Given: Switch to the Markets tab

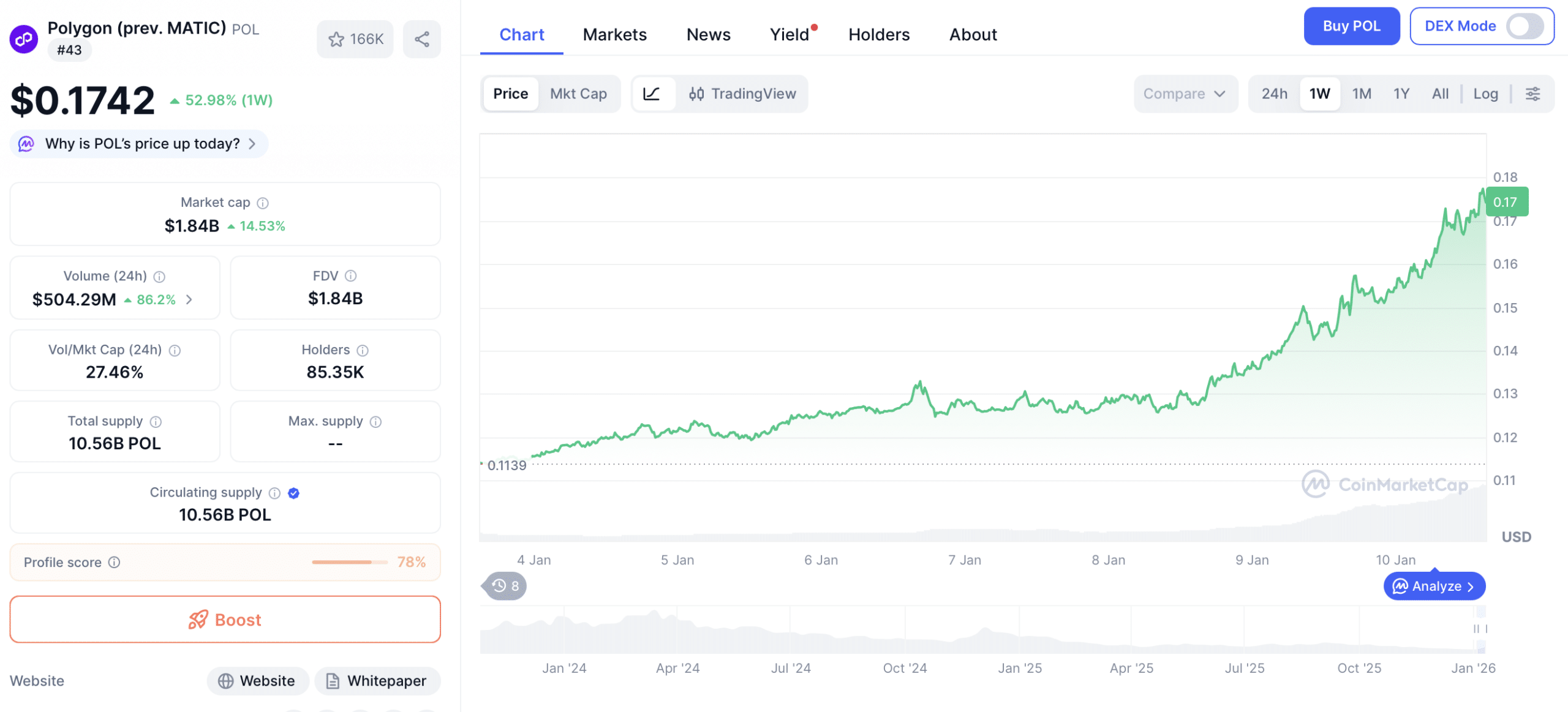Looking at the screenshot, I should [x=614, y=35].
